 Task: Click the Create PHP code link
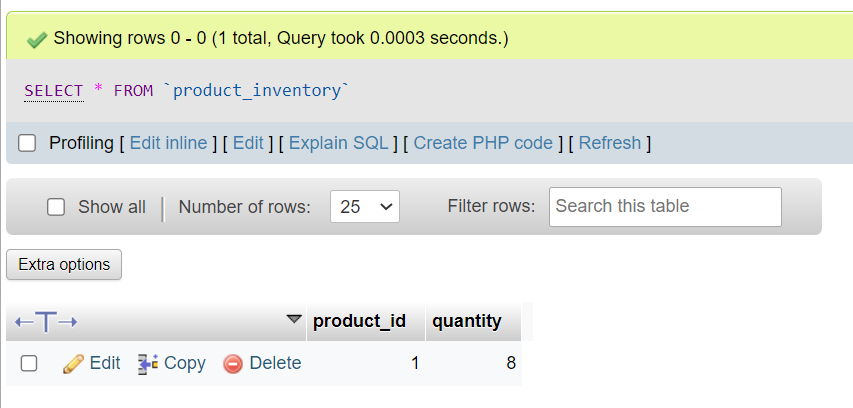click(x=483, y=143)
